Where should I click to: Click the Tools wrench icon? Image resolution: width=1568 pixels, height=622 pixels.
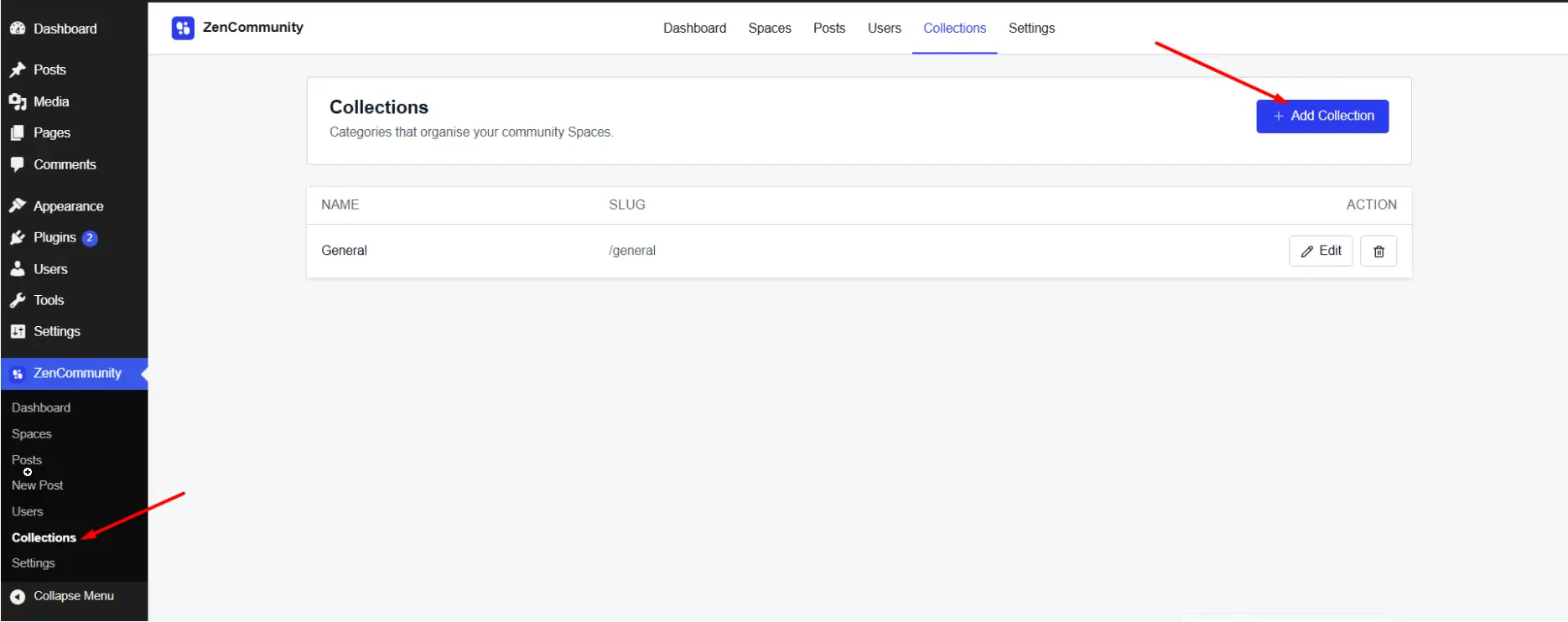(x=18, y=300)
